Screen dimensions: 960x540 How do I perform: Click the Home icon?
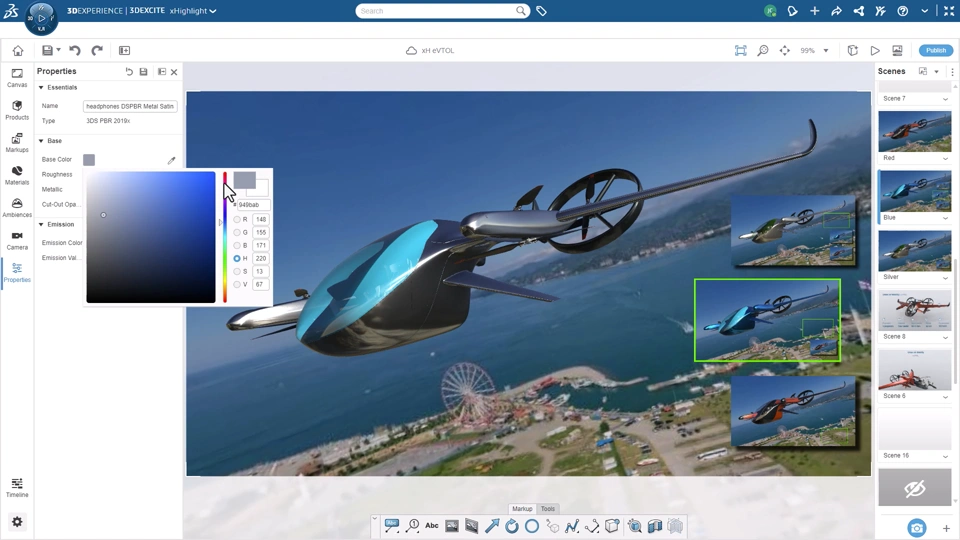click(18, 50)
